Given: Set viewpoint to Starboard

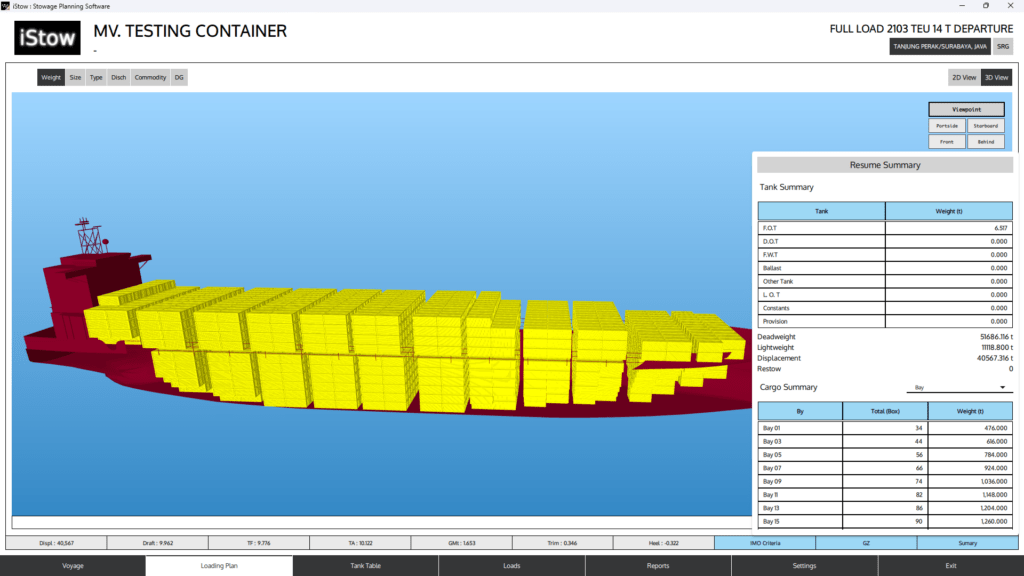Looking at the screenshot, I should click(x=985, y=126).
